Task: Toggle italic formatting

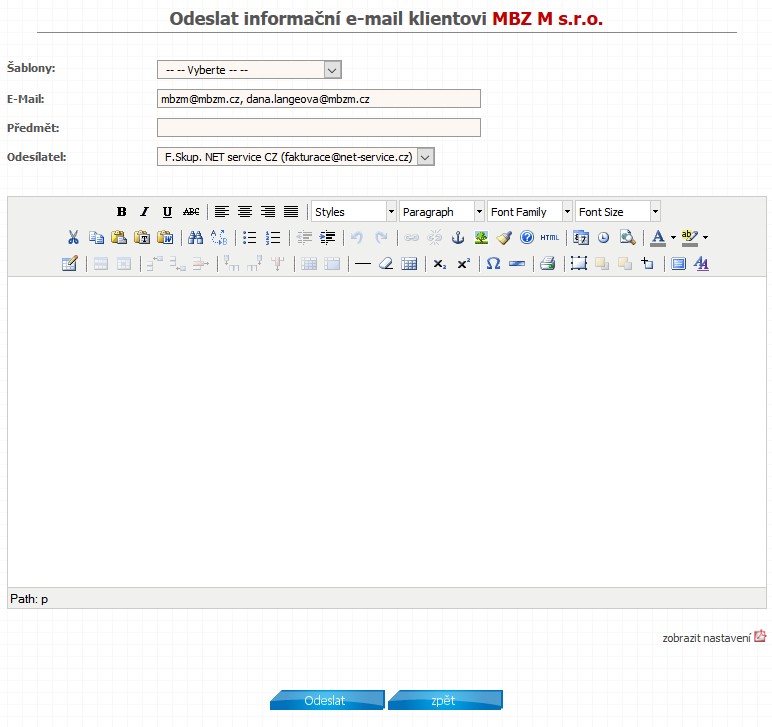Action: coord(144,212)
